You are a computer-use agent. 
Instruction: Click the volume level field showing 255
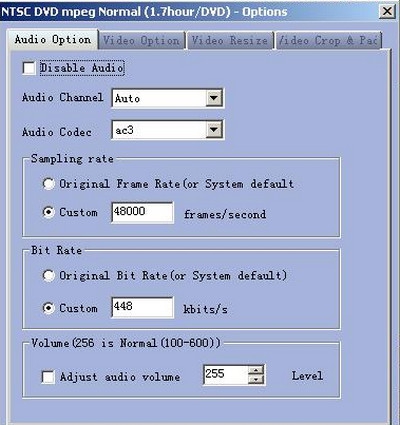(226, 375)
